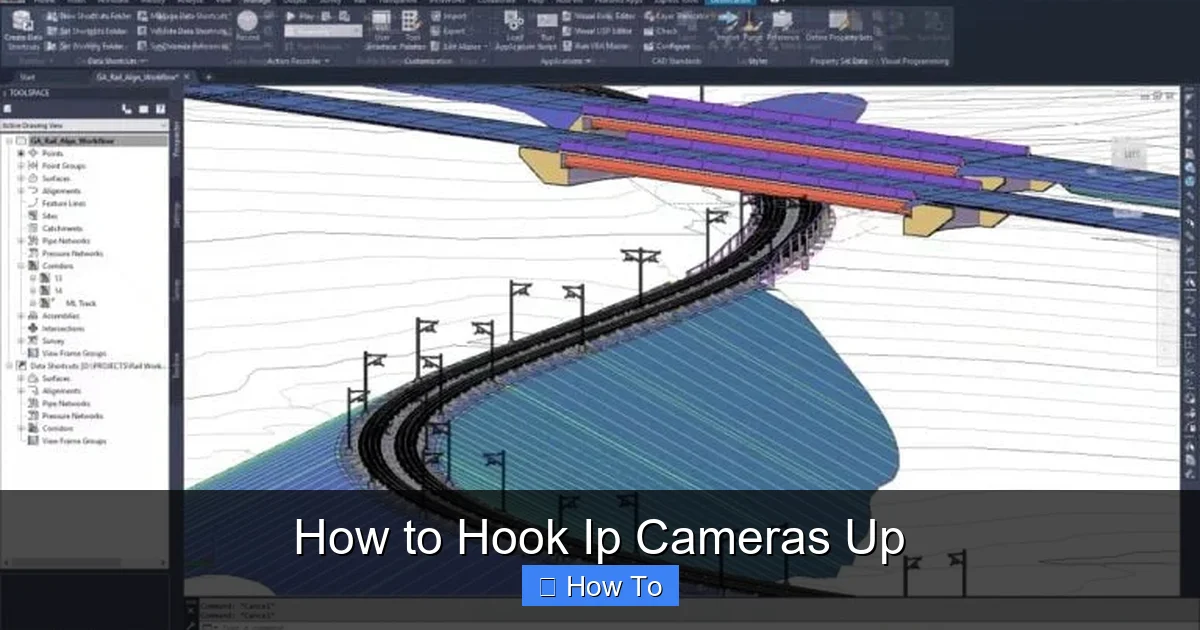
Task: Click the Export customization button
Action: [448, 31]
